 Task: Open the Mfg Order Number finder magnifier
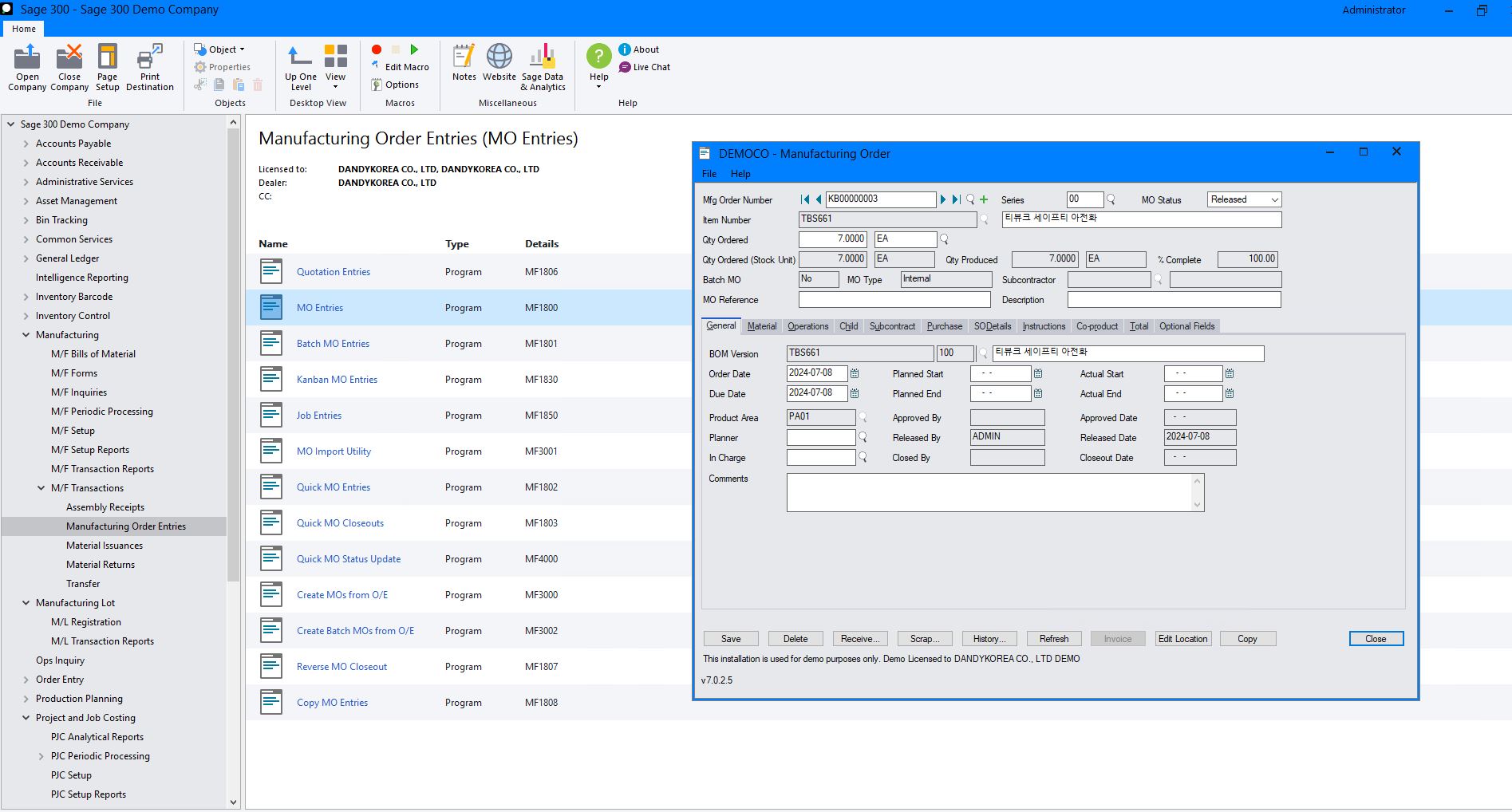point(970,199)
